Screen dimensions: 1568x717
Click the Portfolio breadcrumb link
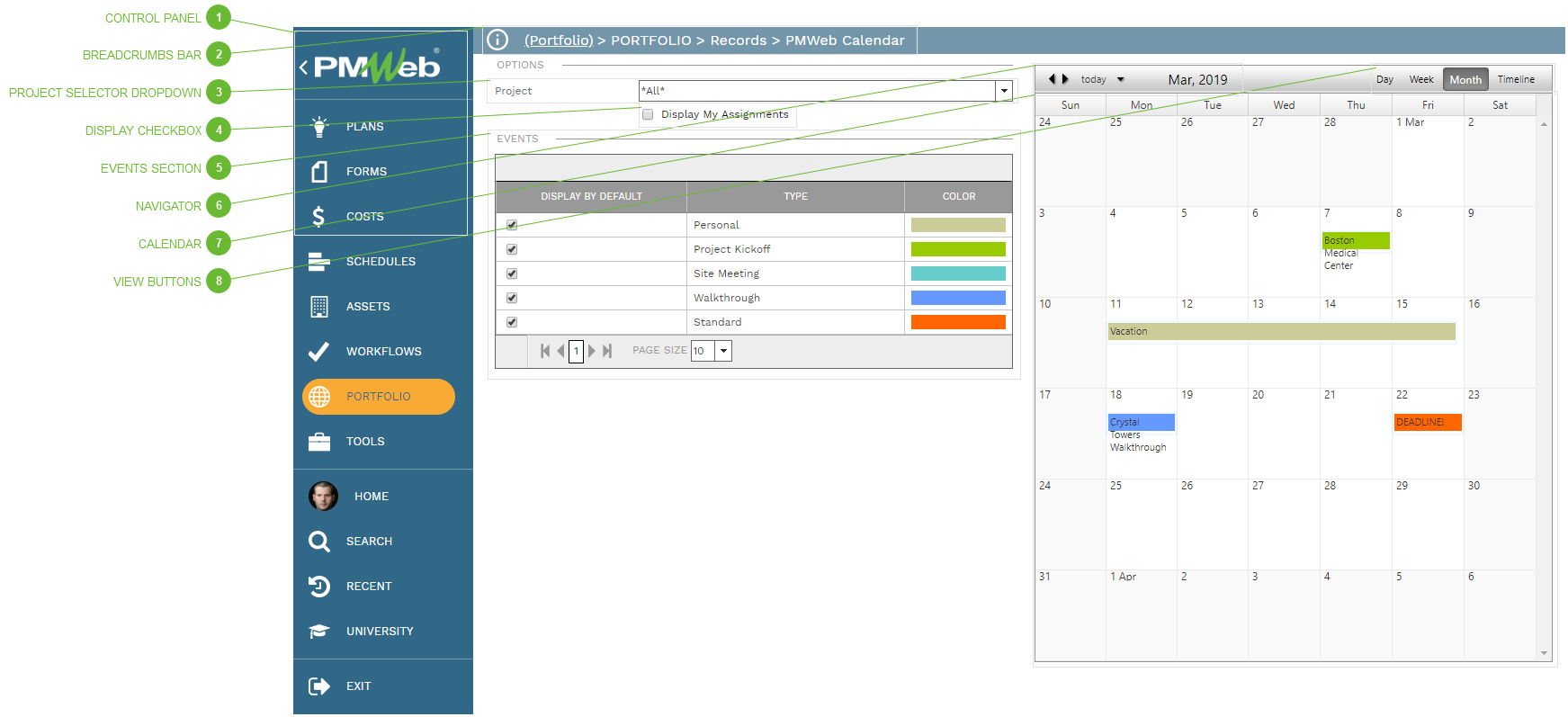click(x=559, y=40)
